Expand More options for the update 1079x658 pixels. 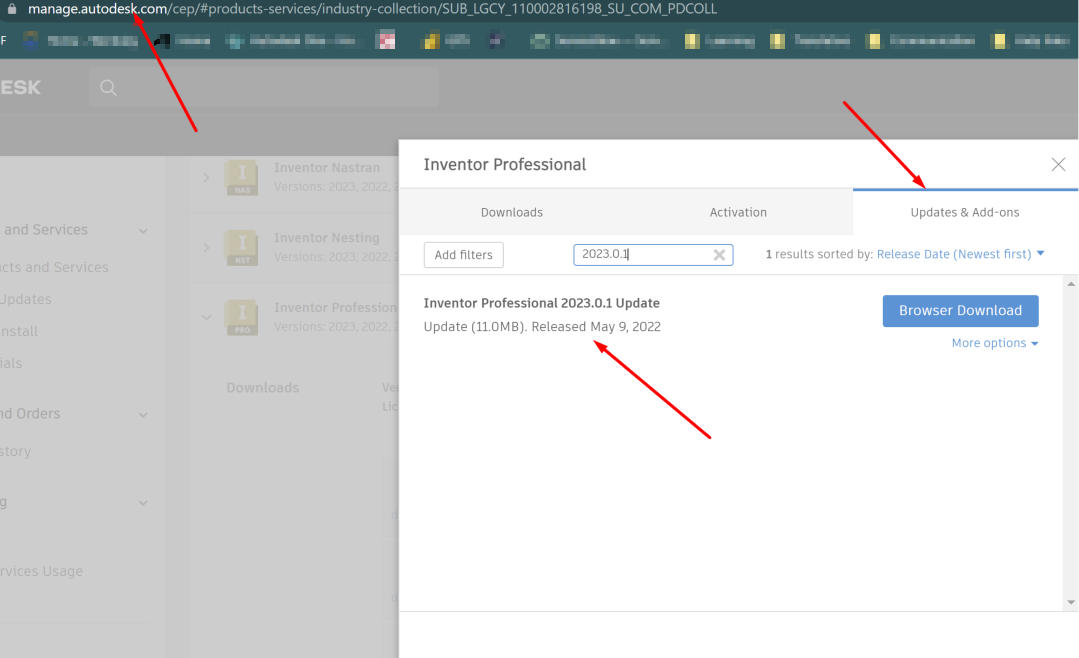(994, 342)
